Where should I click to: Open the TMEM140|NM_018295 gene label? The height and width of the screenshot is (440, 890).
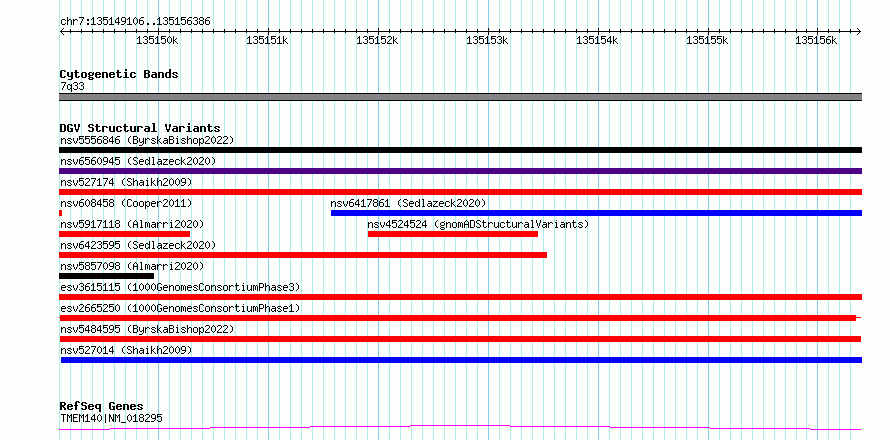pos(111,418)
